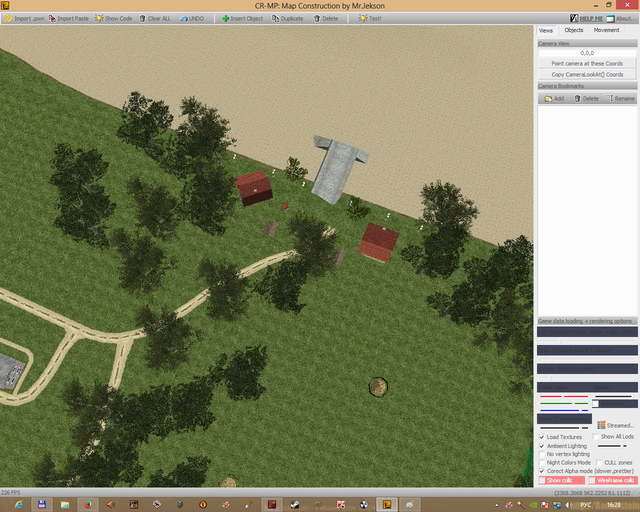Click the volume speaker icon in system tray
The image size is (640, 512).
(568, 505)
